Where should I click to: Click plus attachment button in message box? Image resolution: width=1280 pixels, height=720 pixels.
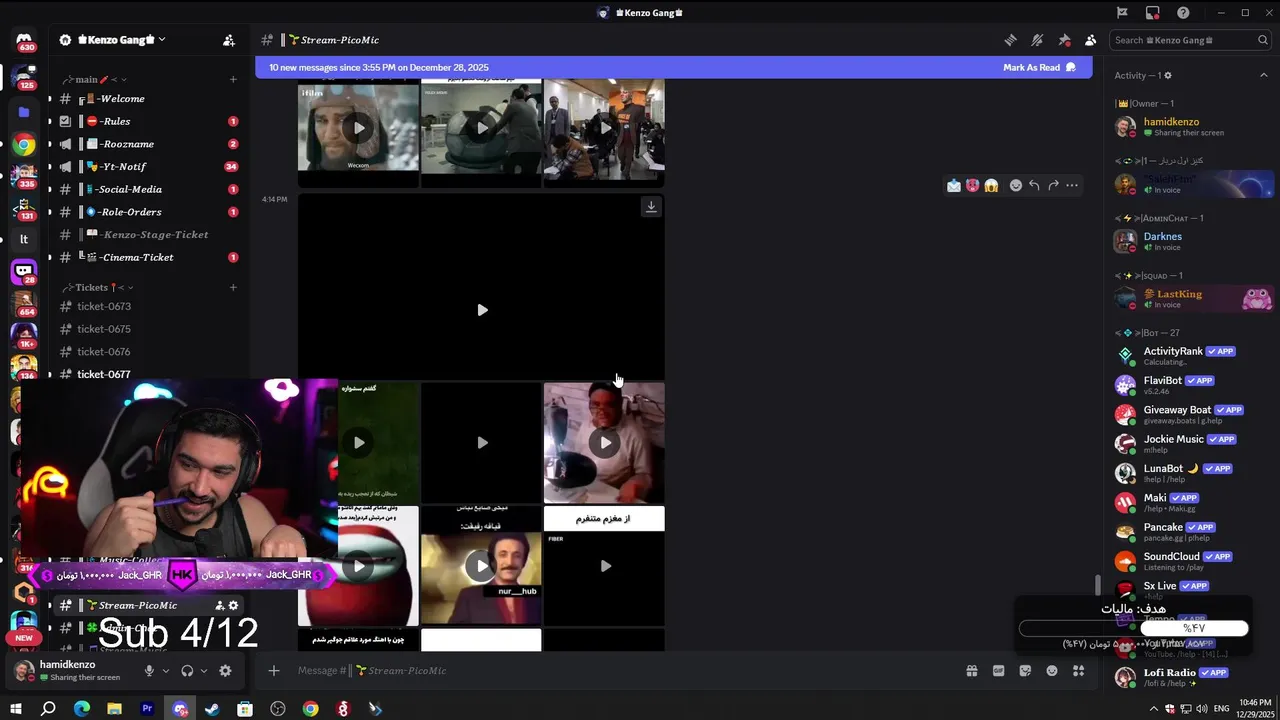click(x=274, y=671)
